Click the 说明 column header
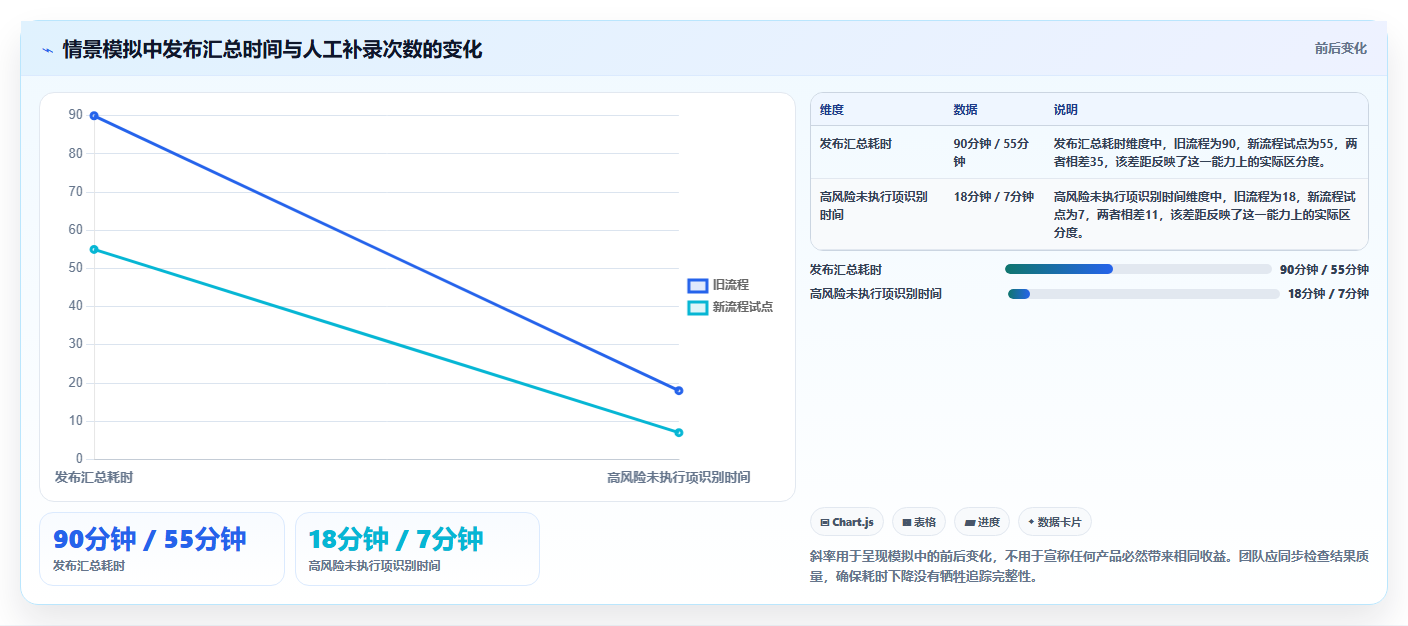 (1066, 110)
